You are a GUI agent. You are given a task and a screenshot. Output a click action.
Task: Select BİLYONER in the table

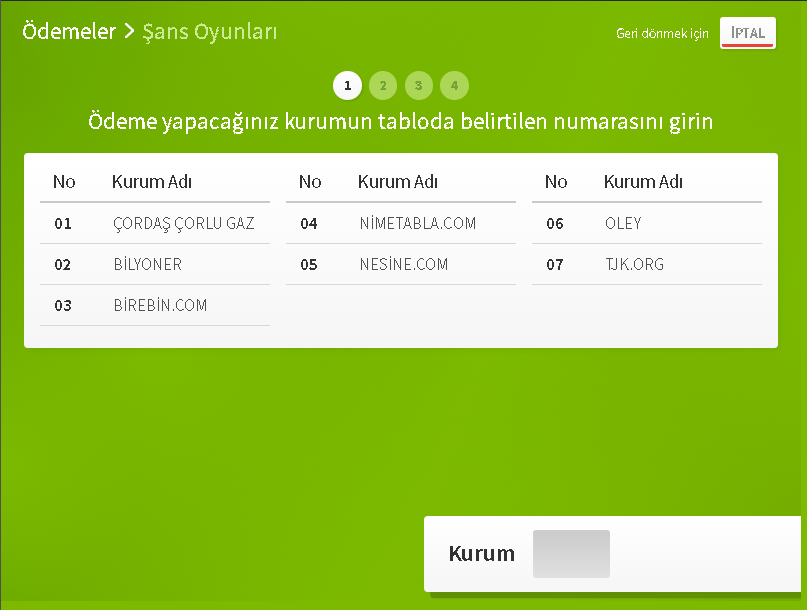point(148,264)
